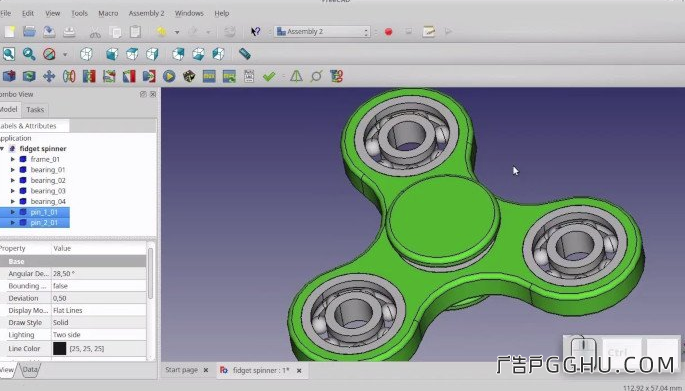685x391 pixels.
Task: Click the blue play animation icon
Action: point(169,76)
